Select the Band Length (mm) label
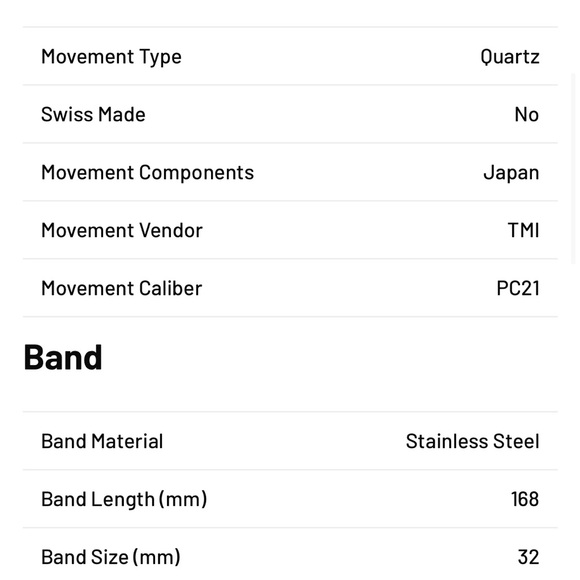The width and height of the screenshot is (580, 580). [124, 499]
